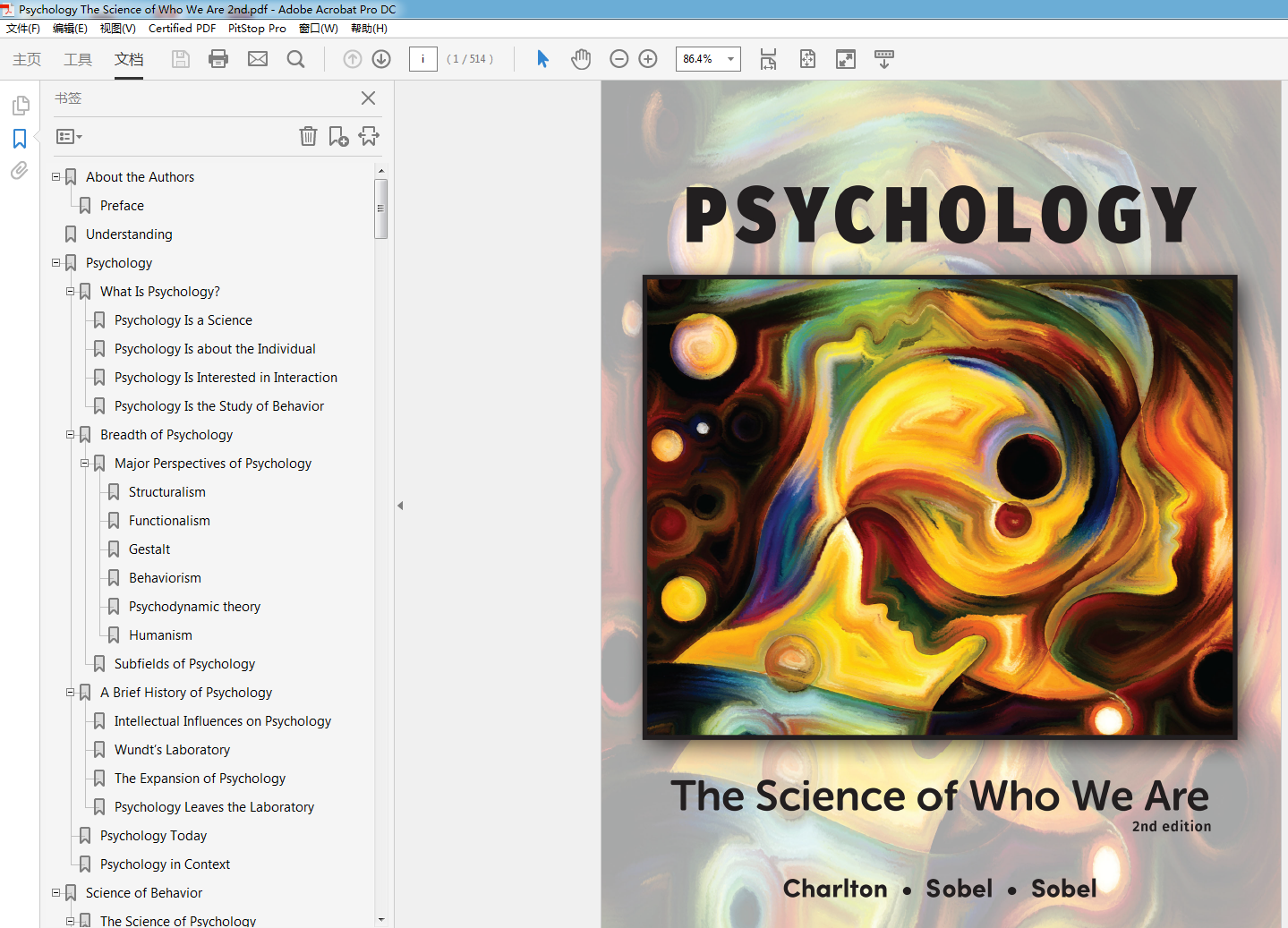
Task: Delete the selected bookmark trash icon
Action: pyautogui.click(x=308, y=136)
